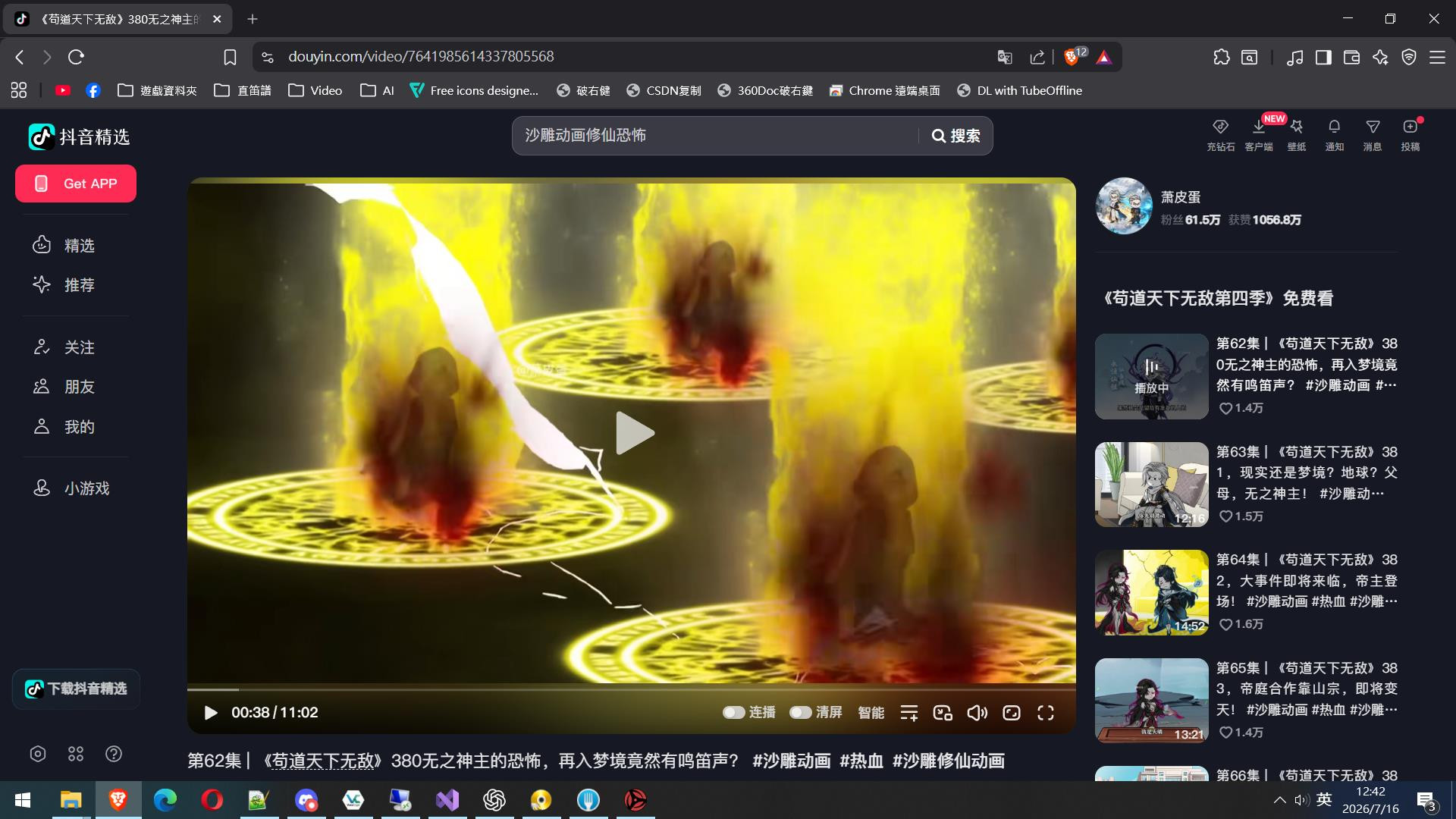This screenshot has width=1456, height=819.
Task: Click the browser back arrow
Action: (x=20, y=57)
